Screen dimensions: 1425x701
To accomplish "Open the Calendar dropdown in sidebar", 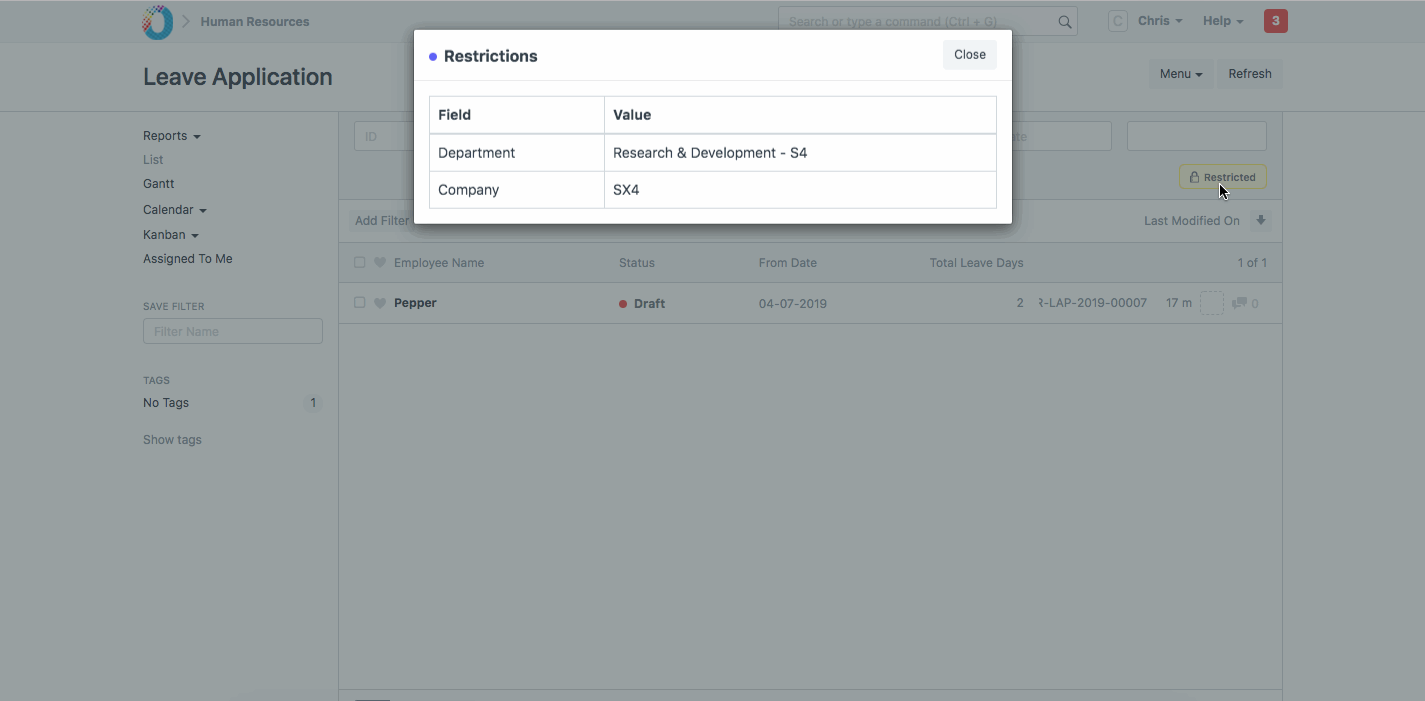I will (174, 210).
